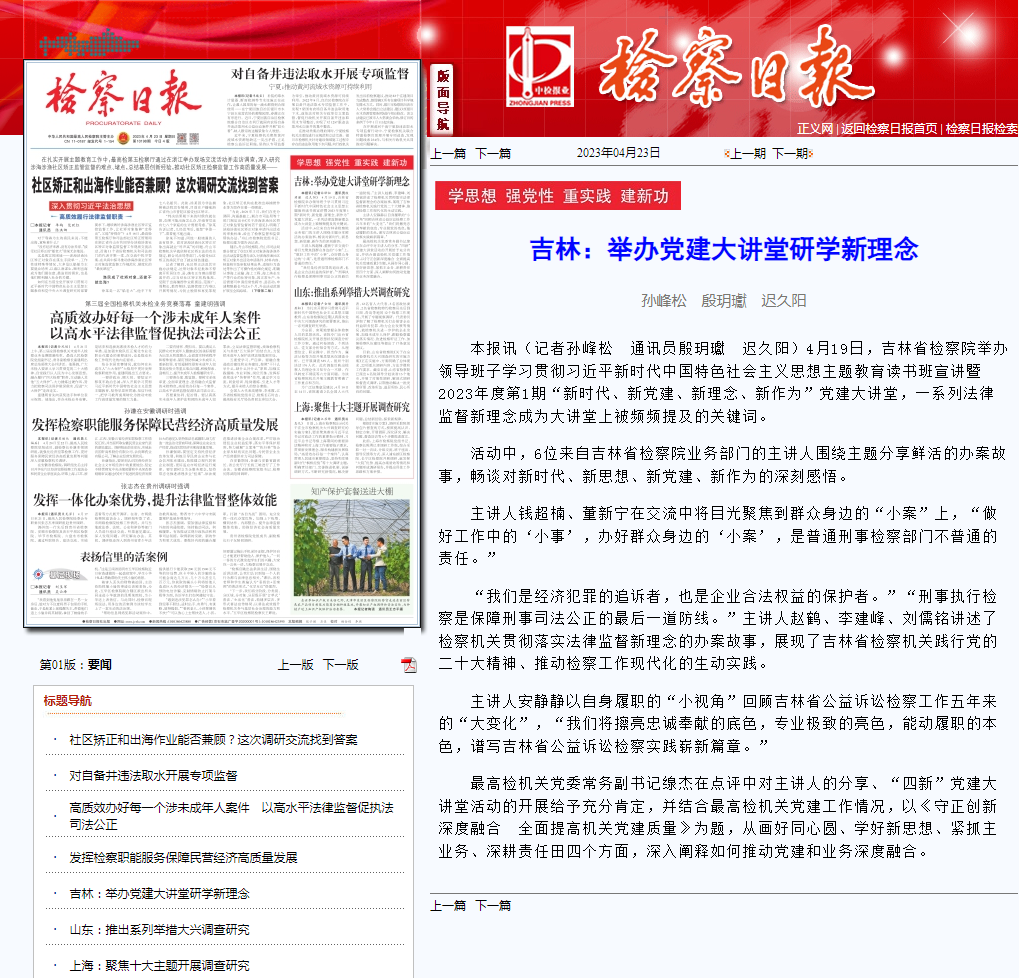Go to previous page 上一版
This screenshot has height=978, width=1019.
[295, 664]
